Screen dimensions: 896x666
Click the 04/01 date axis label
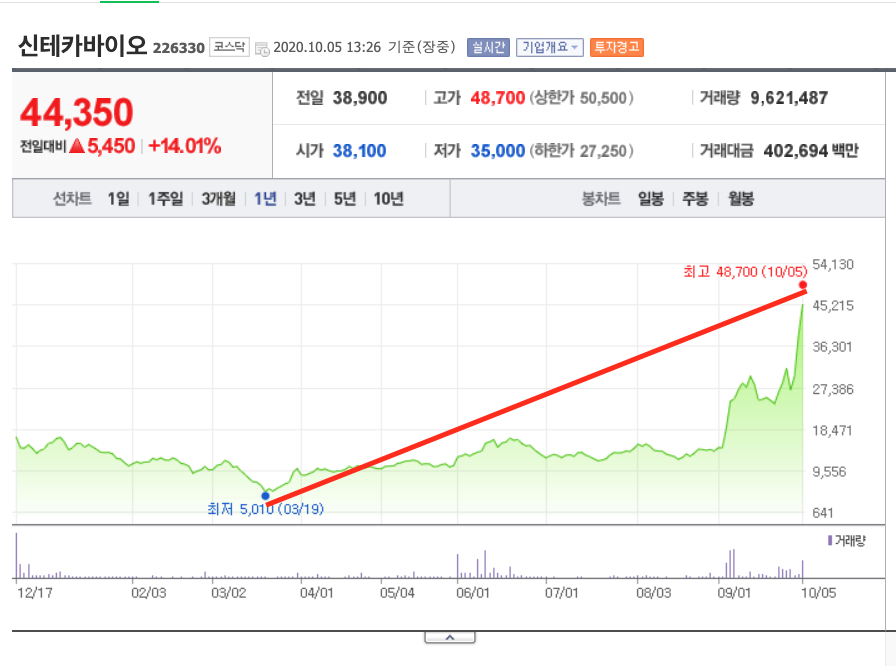317,593
